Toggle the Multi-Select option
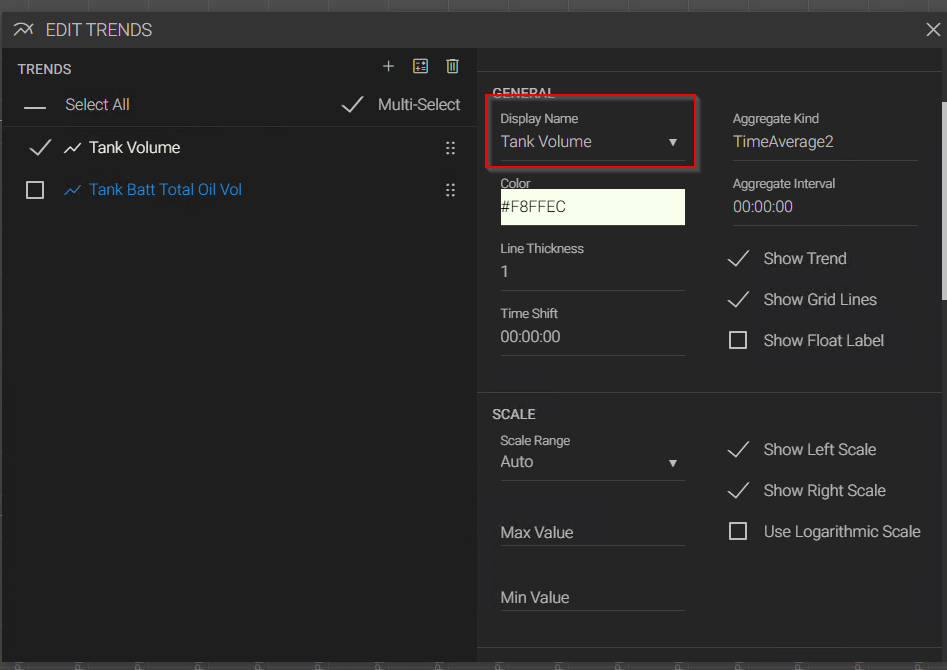 pos(352,105)
